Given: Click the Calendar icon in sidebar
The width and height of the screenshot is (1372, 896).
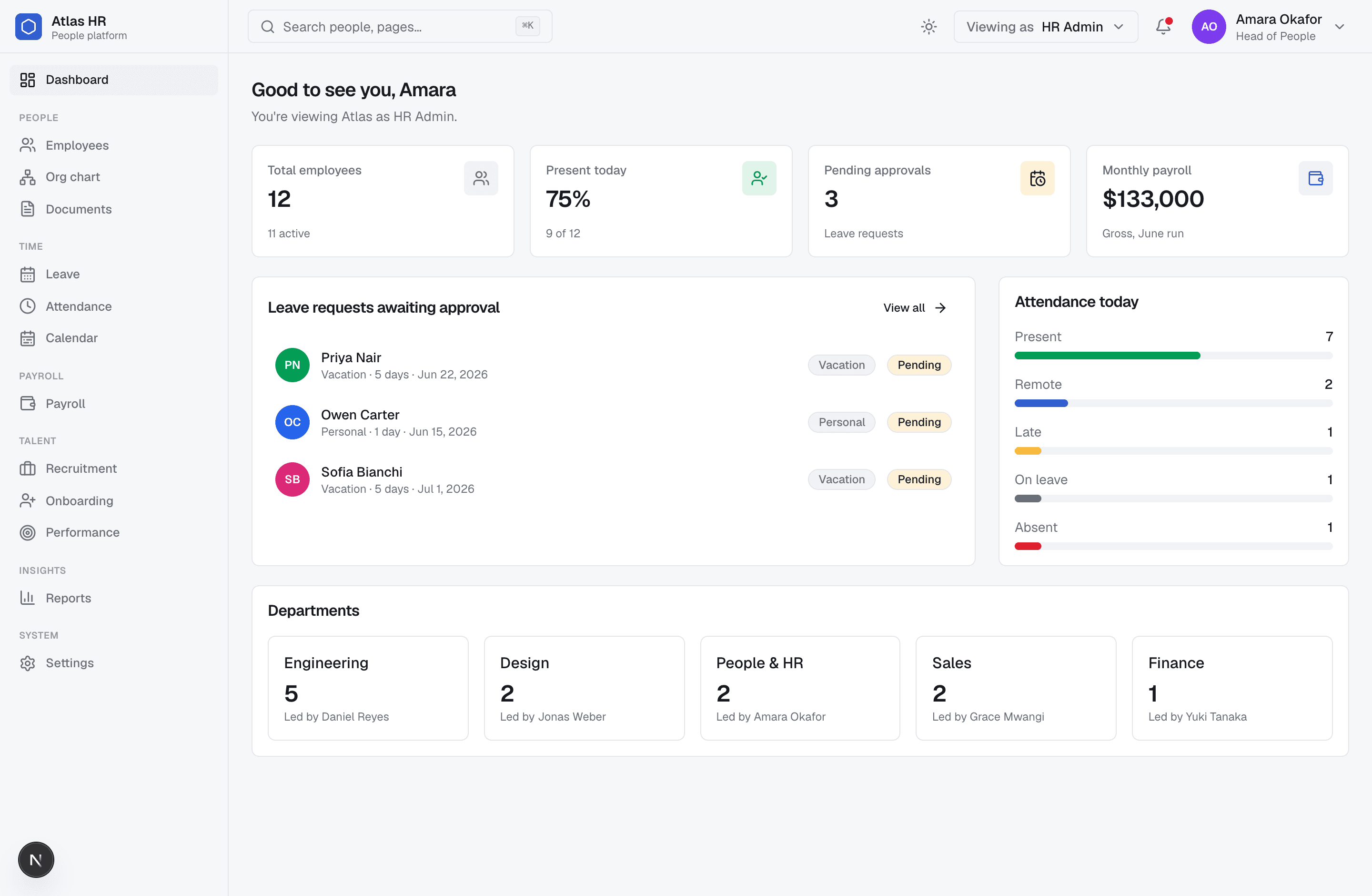Looking at the screenshot, I should coord(28,338).
